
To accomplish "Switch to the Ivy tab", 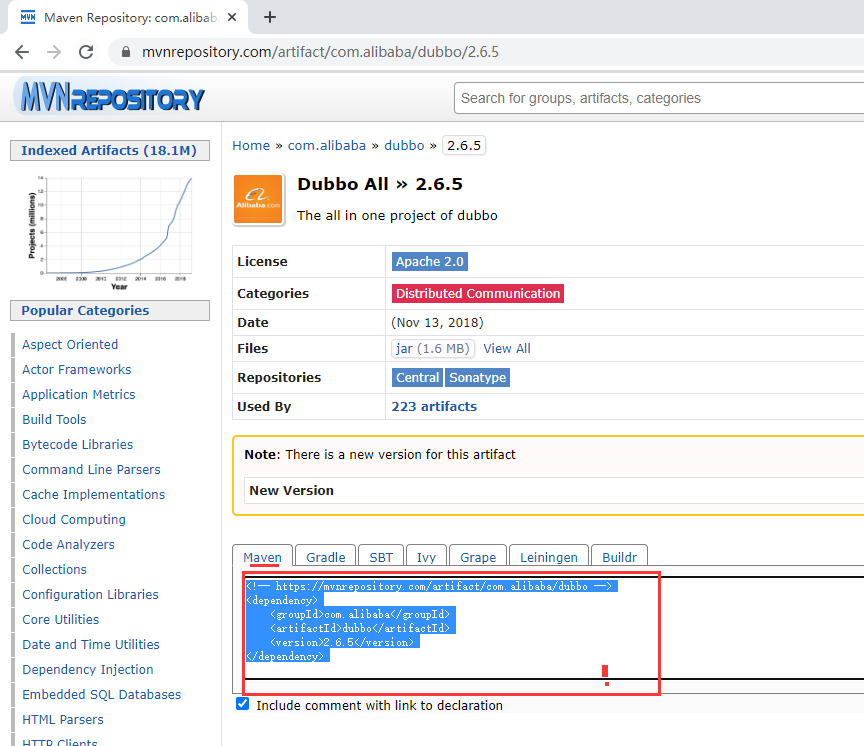I will pos(426,557).
